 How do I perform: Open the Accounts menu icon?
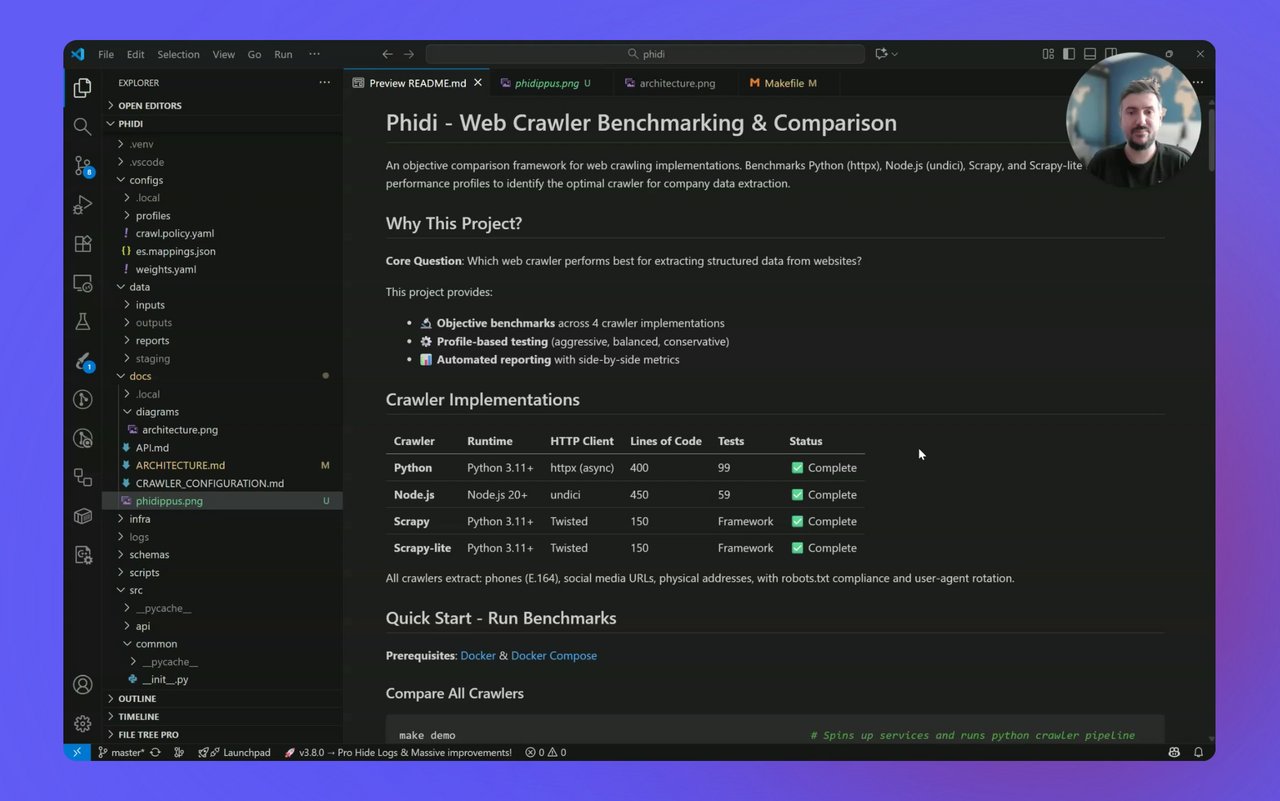pyautogui.click(x=83, y=685)
